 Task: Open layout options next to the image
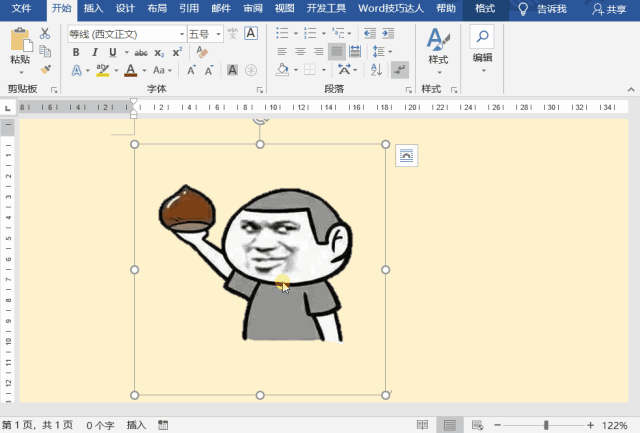(x=405, y=154)
